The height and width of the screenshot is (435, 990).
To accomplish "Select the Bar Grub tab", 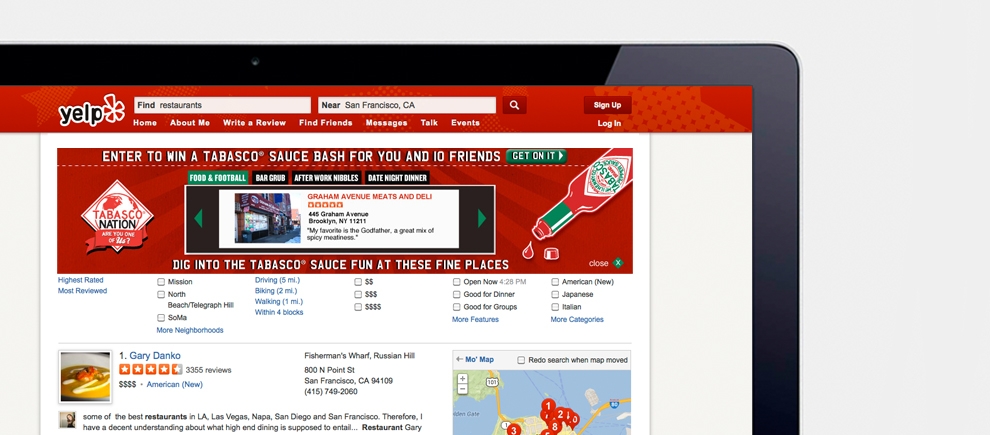I will [270, 178].
